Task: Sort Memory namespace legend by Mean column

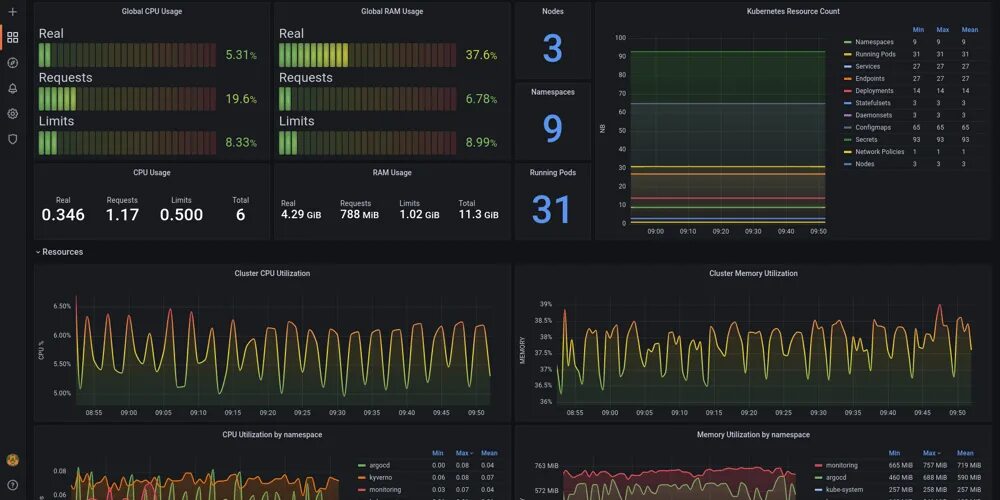Action: [965, 453]
